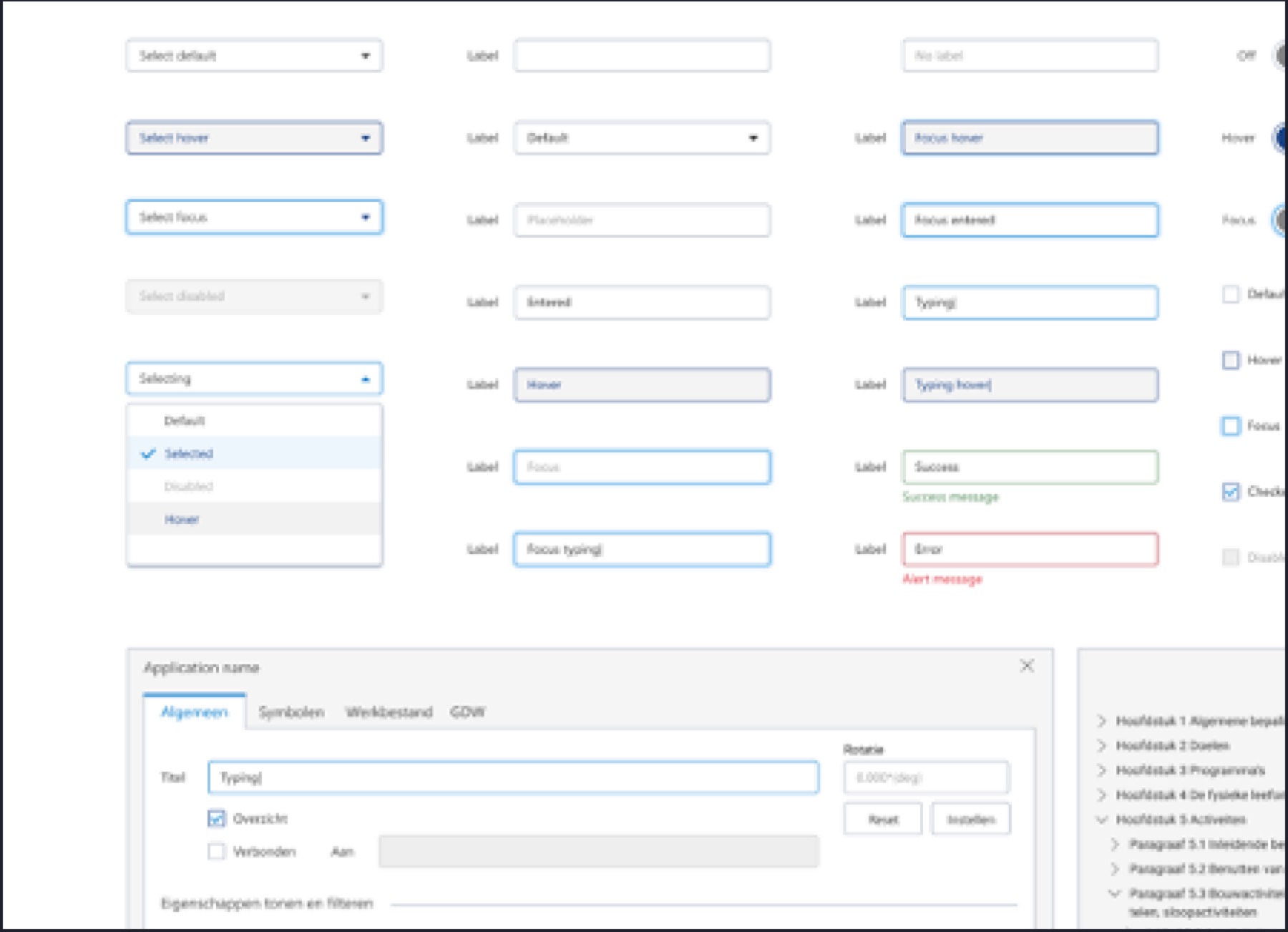
Task: Toggle the Overzicht checkbox
Action: (x=216, y=818)
